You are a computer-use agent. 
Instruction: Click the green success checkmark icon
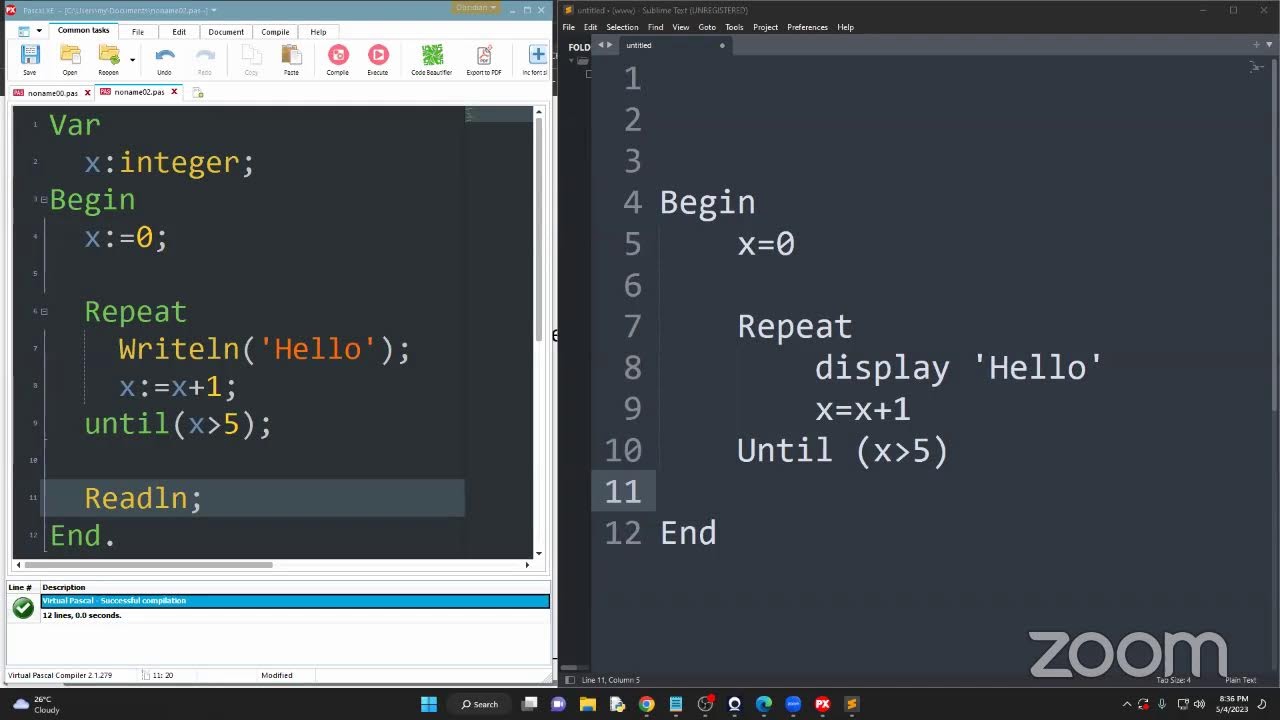[x=23, y=608]
